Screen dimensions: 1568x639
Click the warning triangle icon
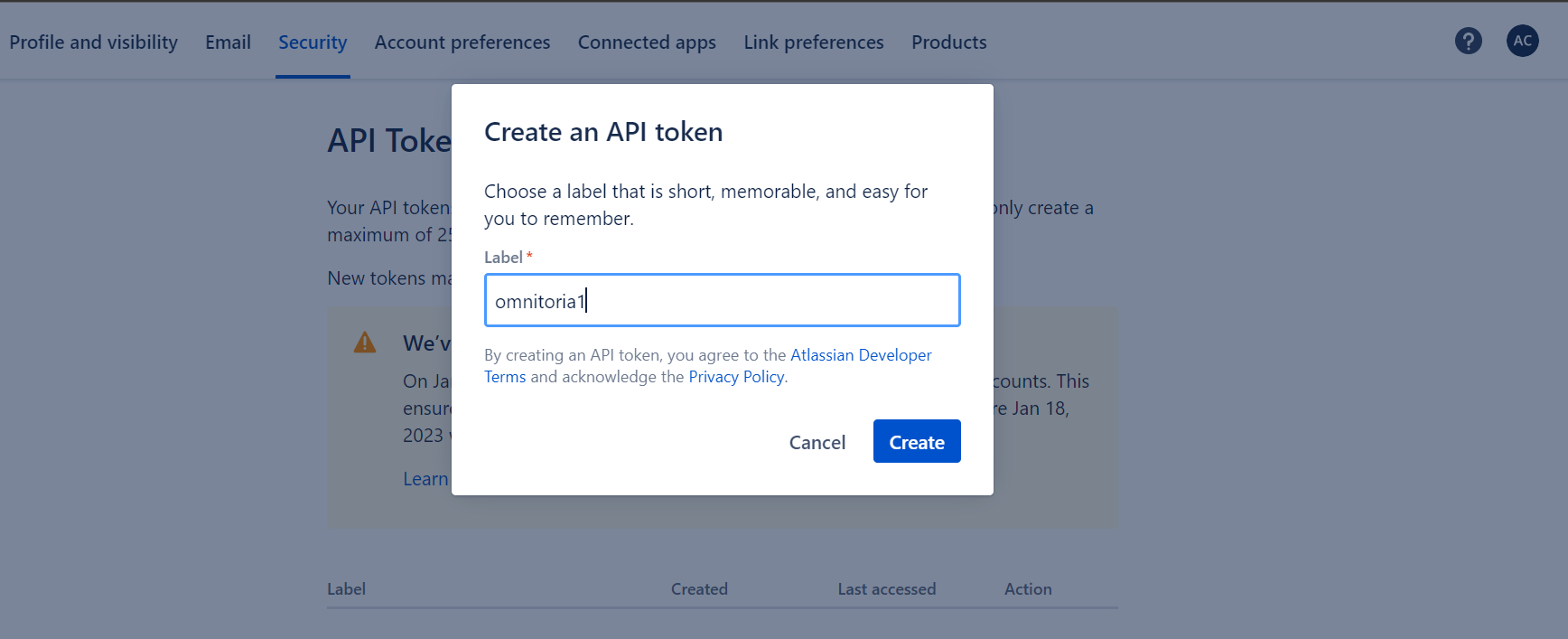point(364,343)
